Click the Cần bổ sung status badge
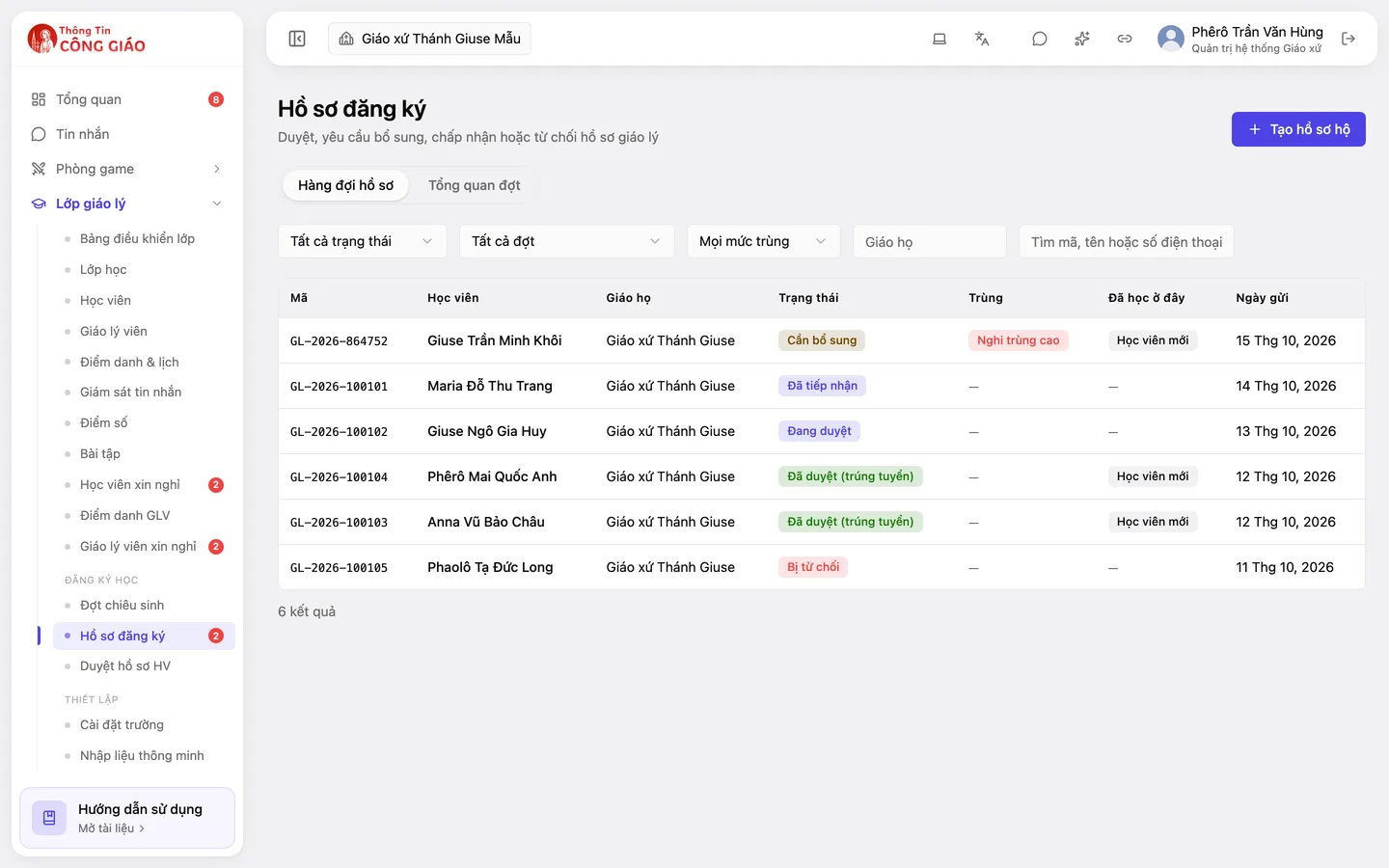 (822, 340)
